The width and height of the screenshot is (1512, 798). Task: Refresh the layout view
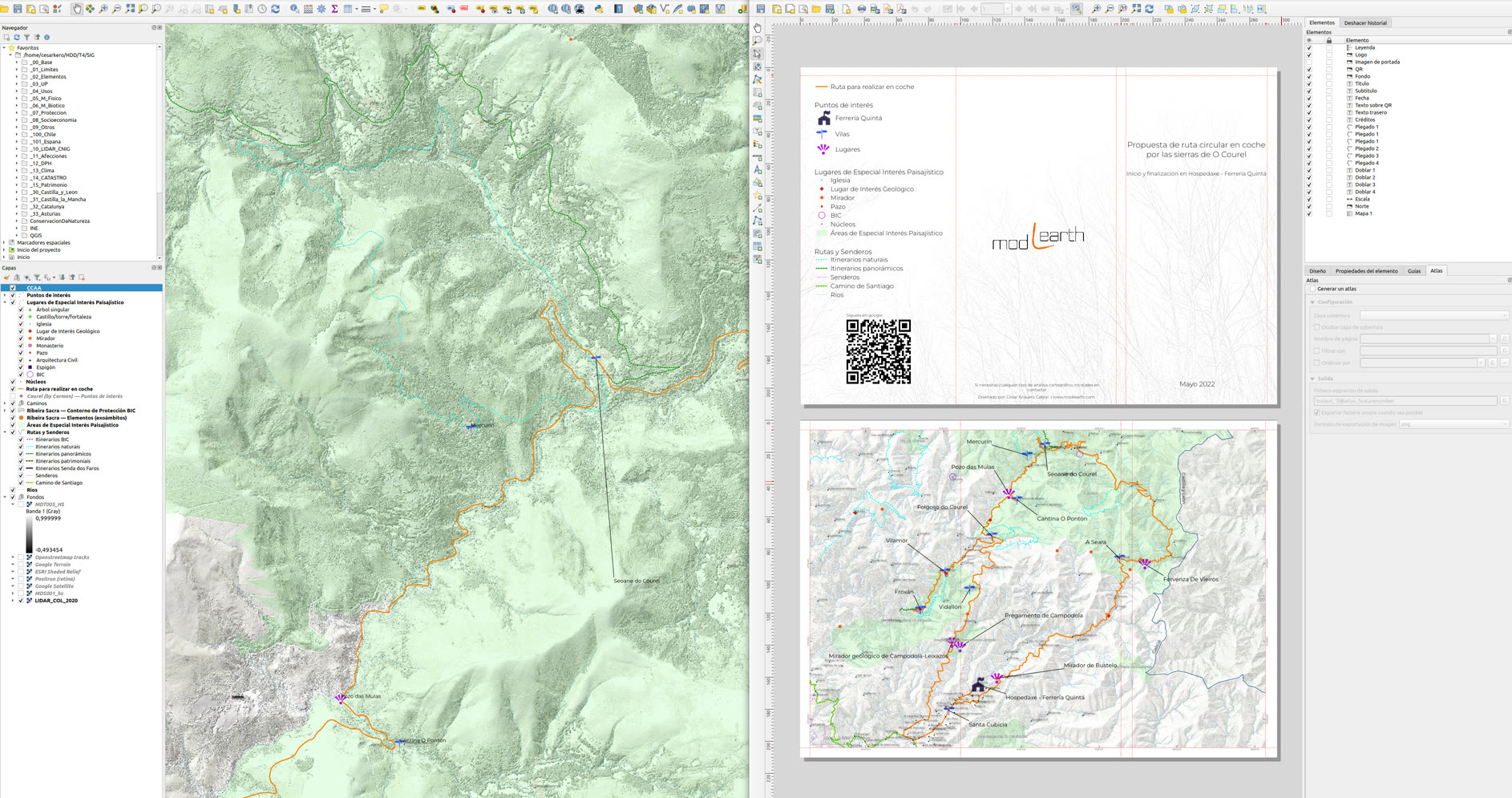pyautogui.click(x=1149, y=9)
